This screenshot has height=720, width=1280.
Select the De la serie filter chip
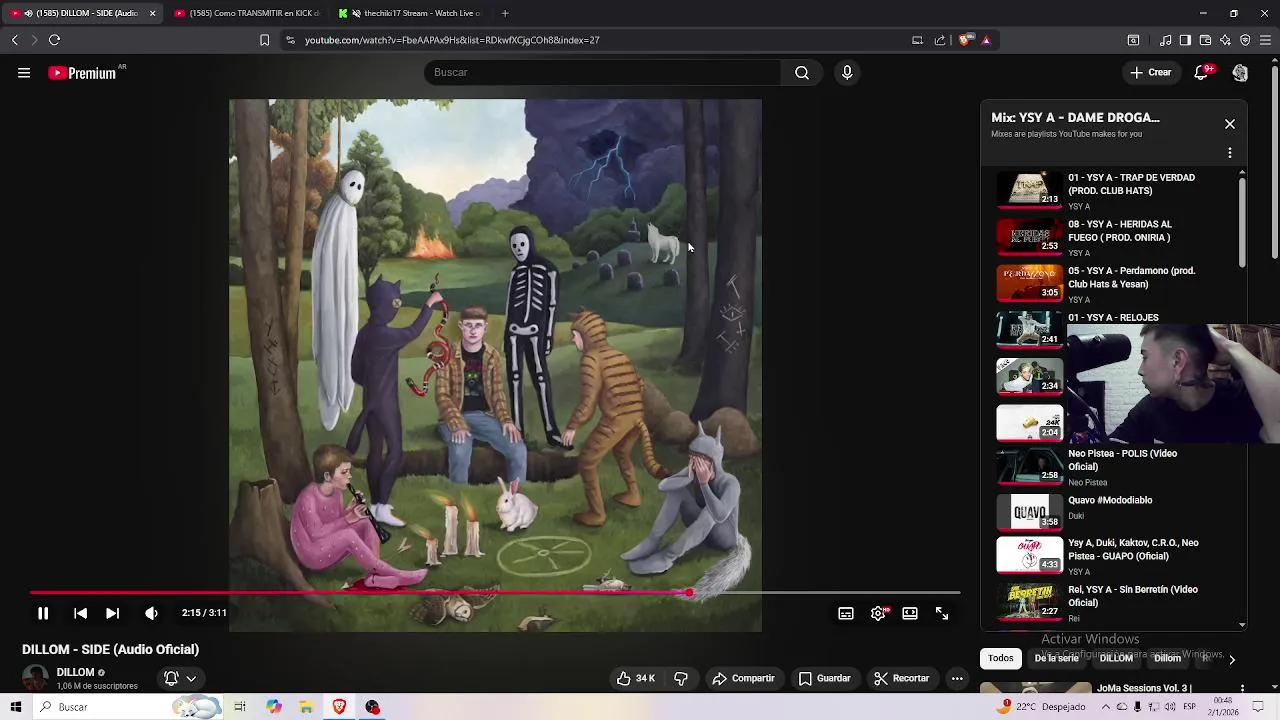pyautogui.click(x=1056, y=658)
